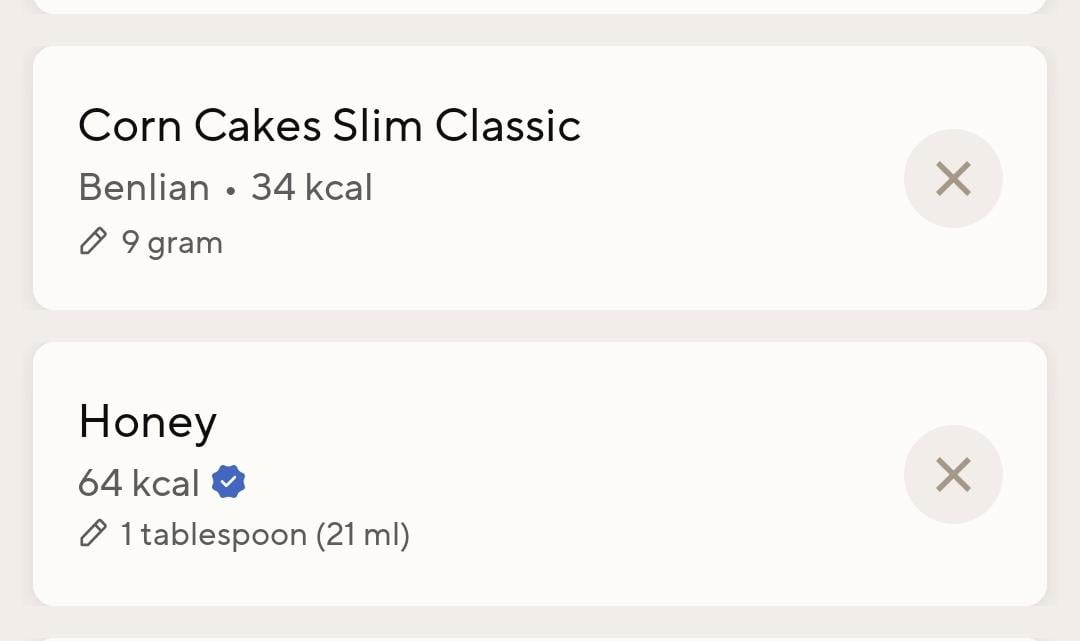Image resolution: width=1080 pixels, height=641 pixels.
Task: Delete the Honey entry with X
Action: [952, 475]
